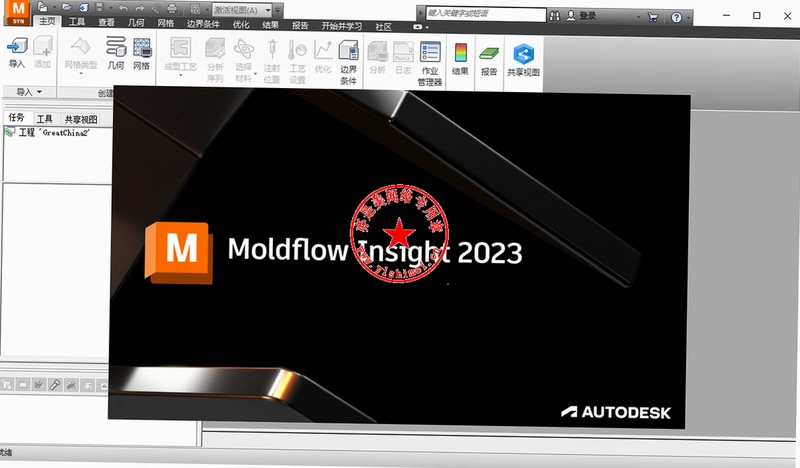Open the quick access toolbar customize arrow

tap(277, 10)
